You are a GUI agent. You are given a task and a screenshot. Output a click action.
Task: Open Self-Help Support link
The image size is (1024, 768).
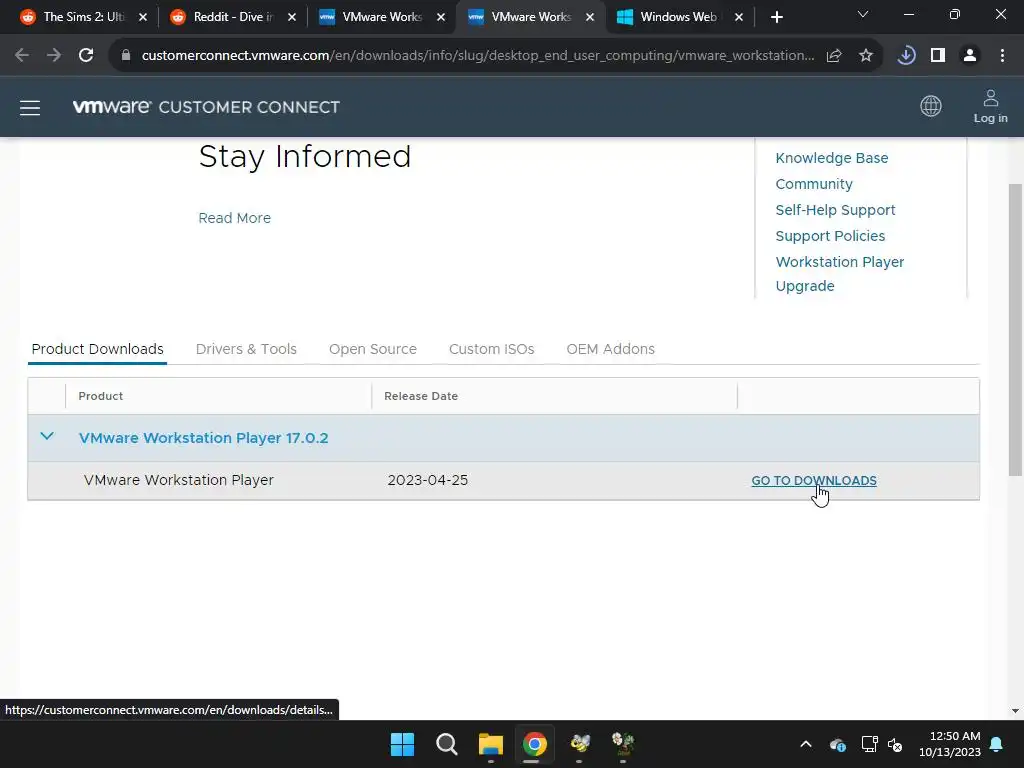point(835,210)
